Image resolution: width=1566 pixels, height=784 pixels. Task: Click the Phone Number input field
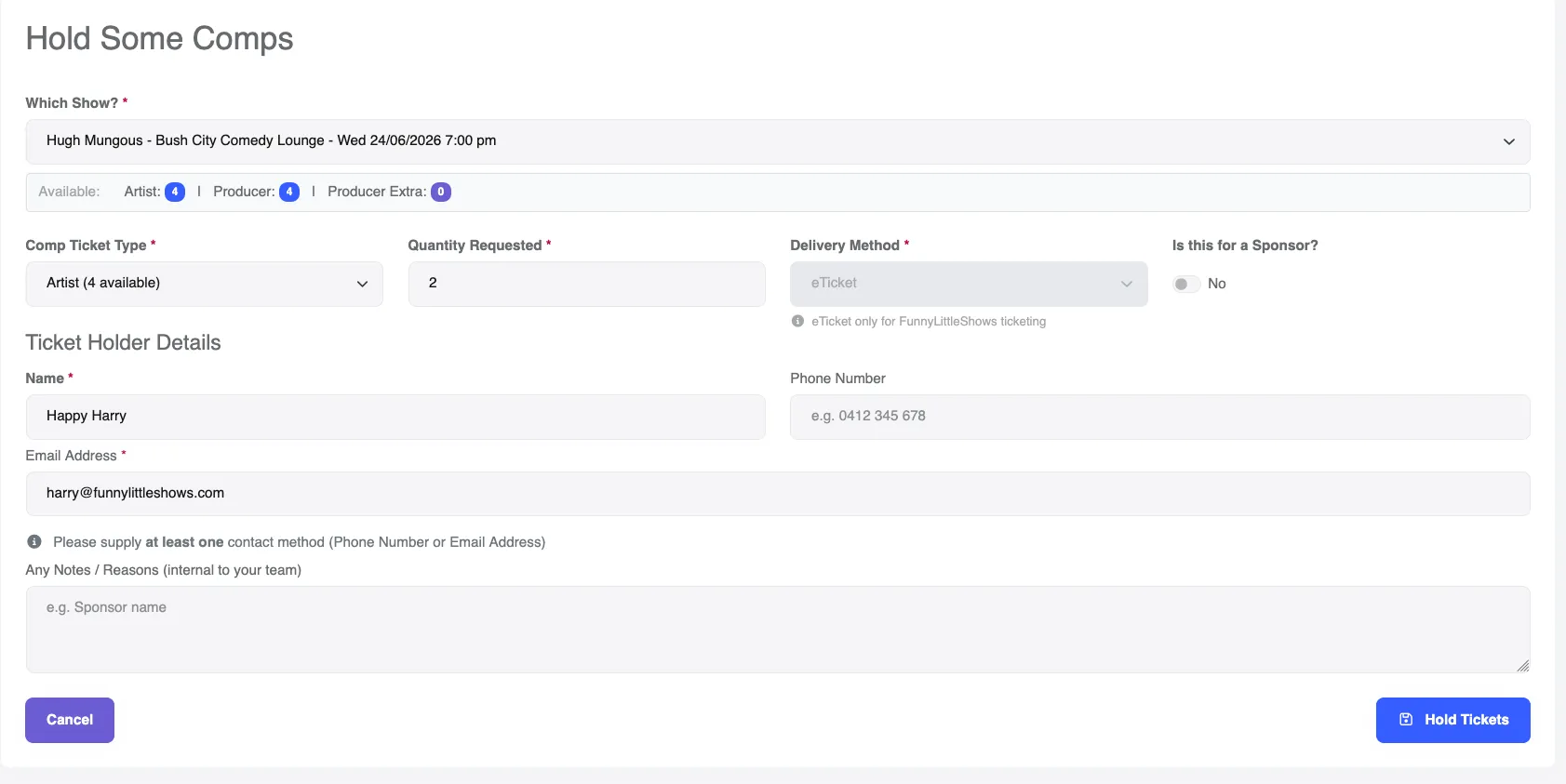pyautogui.click(x=1160, y=417)
